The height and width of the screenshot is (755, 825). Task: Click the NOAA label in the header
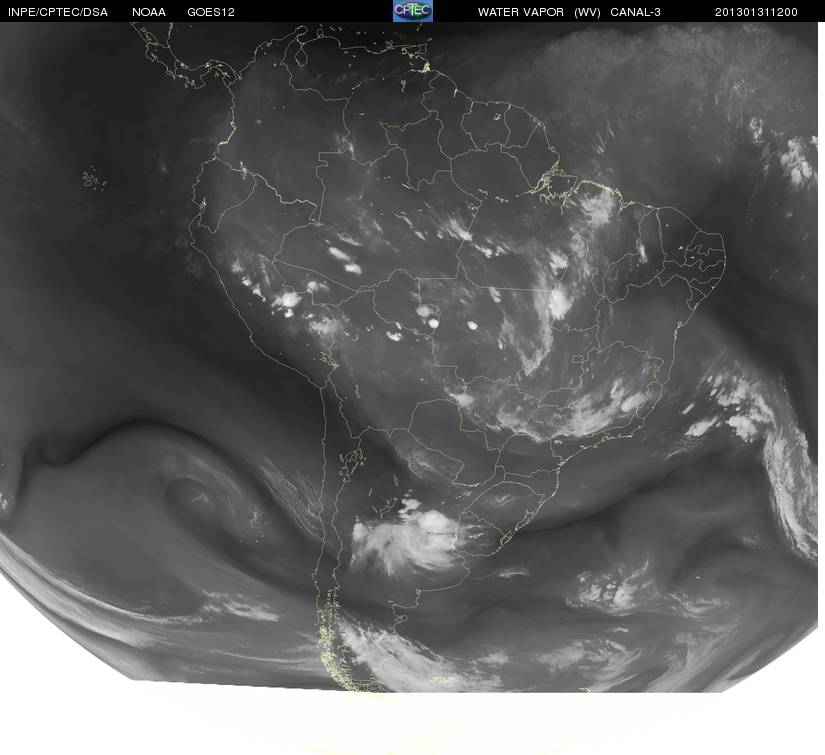[149, 12]
